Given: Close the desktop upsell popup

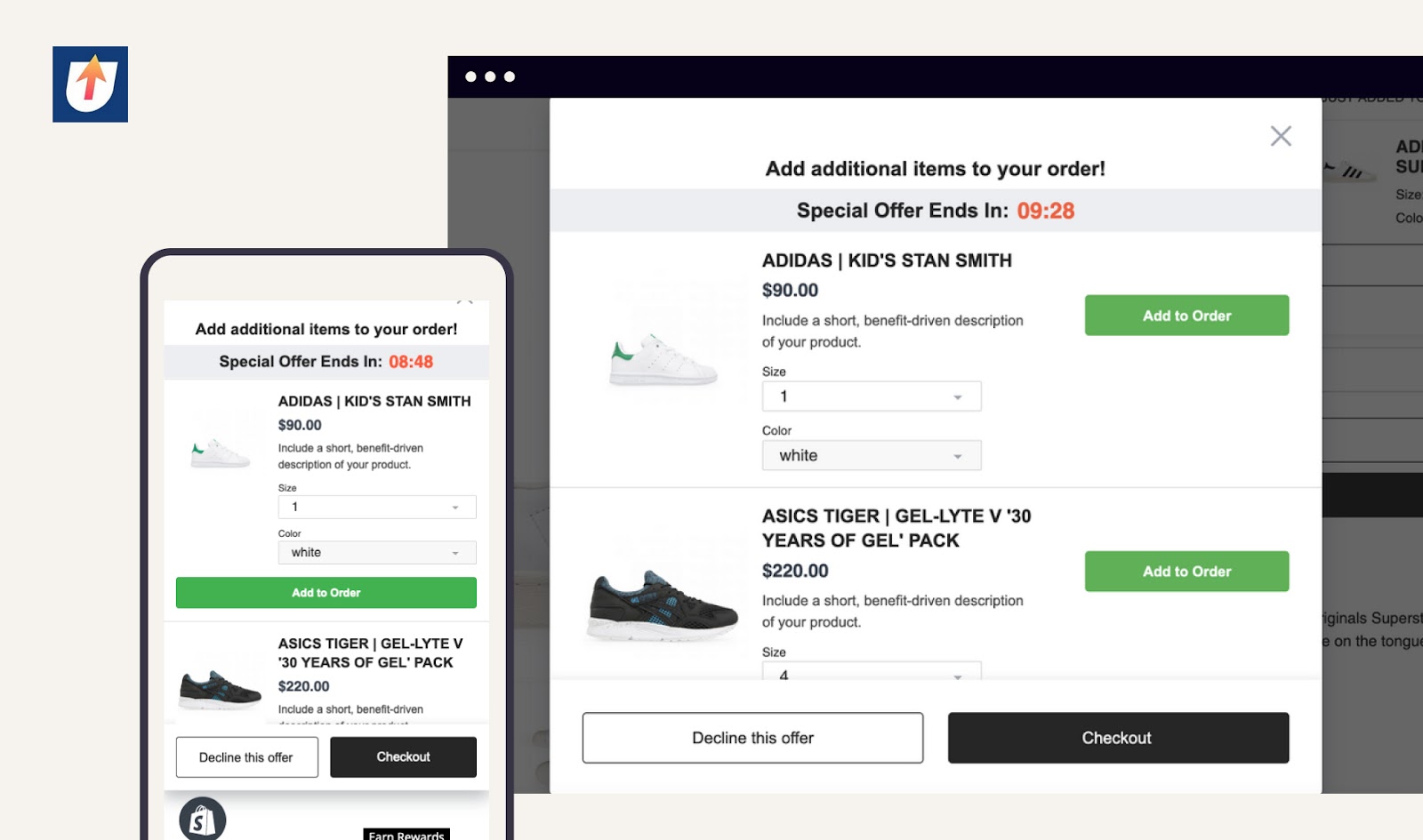Looking at the screenshot, I should [x=1280, y=136].
